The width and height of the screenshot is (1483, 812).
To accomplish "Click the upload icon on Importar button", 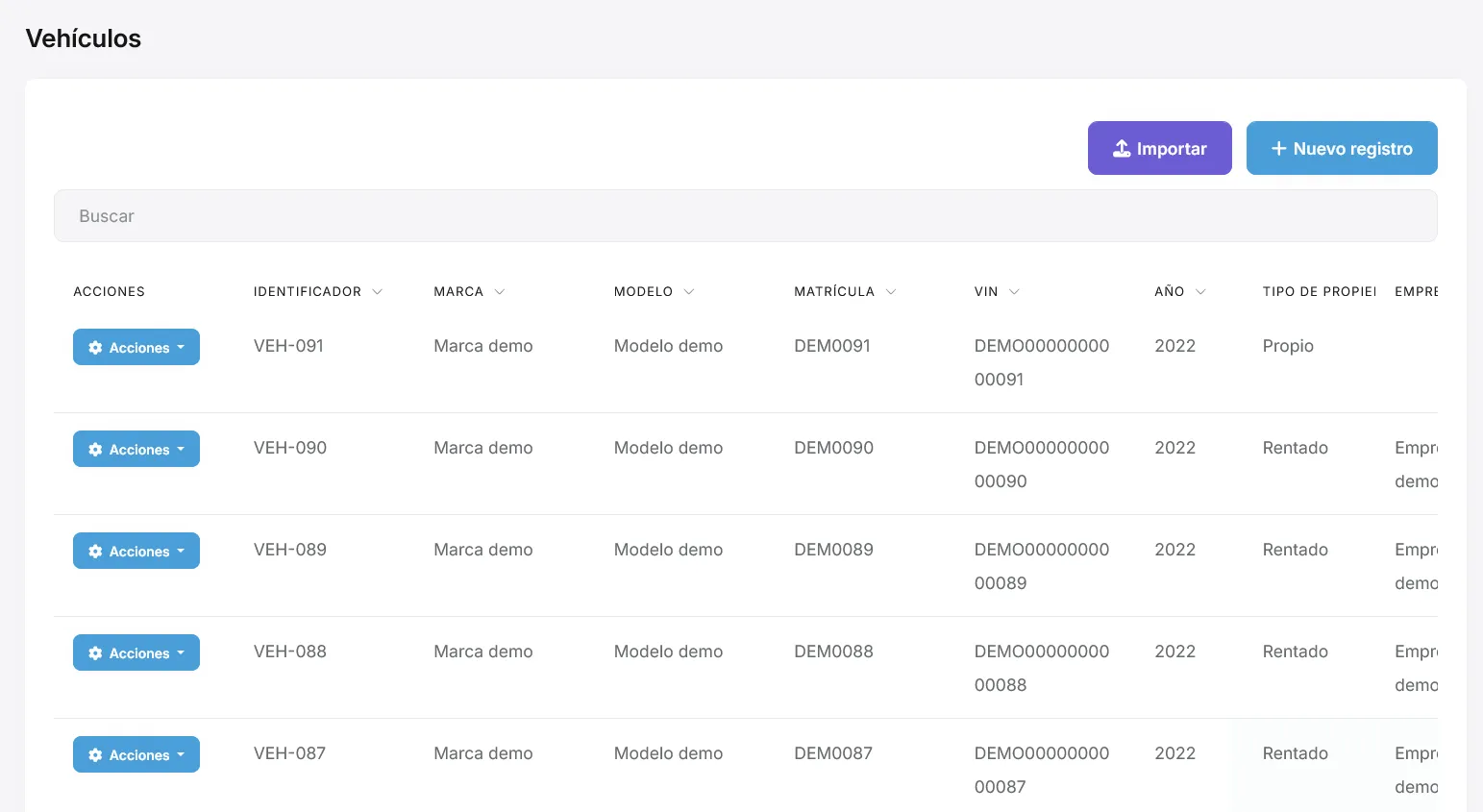I will (1122, 148).
